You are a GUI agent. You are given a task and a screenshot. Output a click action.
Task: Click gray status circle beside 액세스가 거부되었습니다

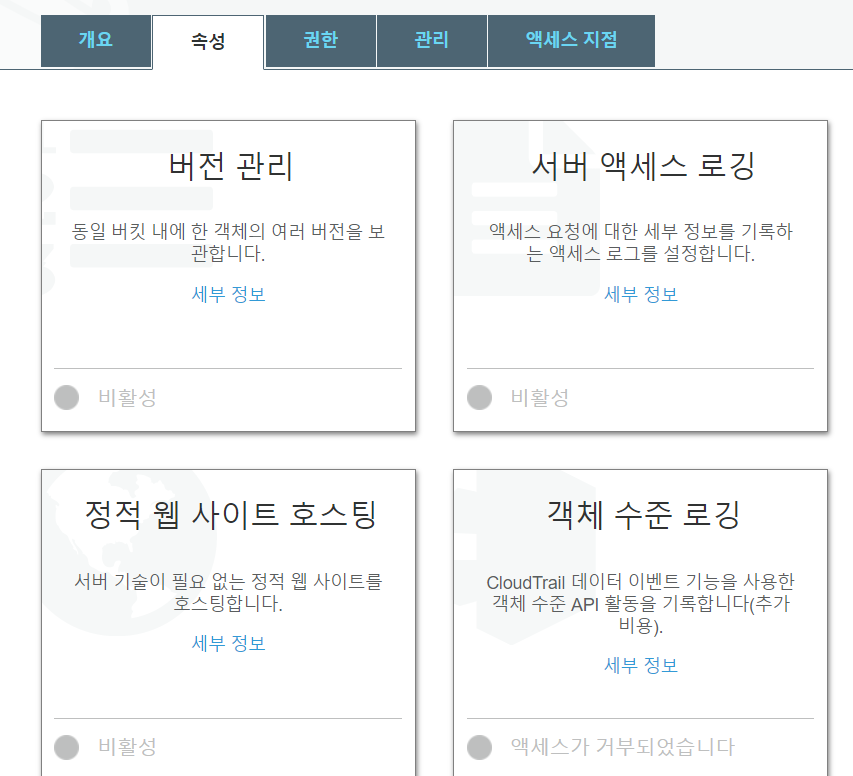(x=479, y=747)
